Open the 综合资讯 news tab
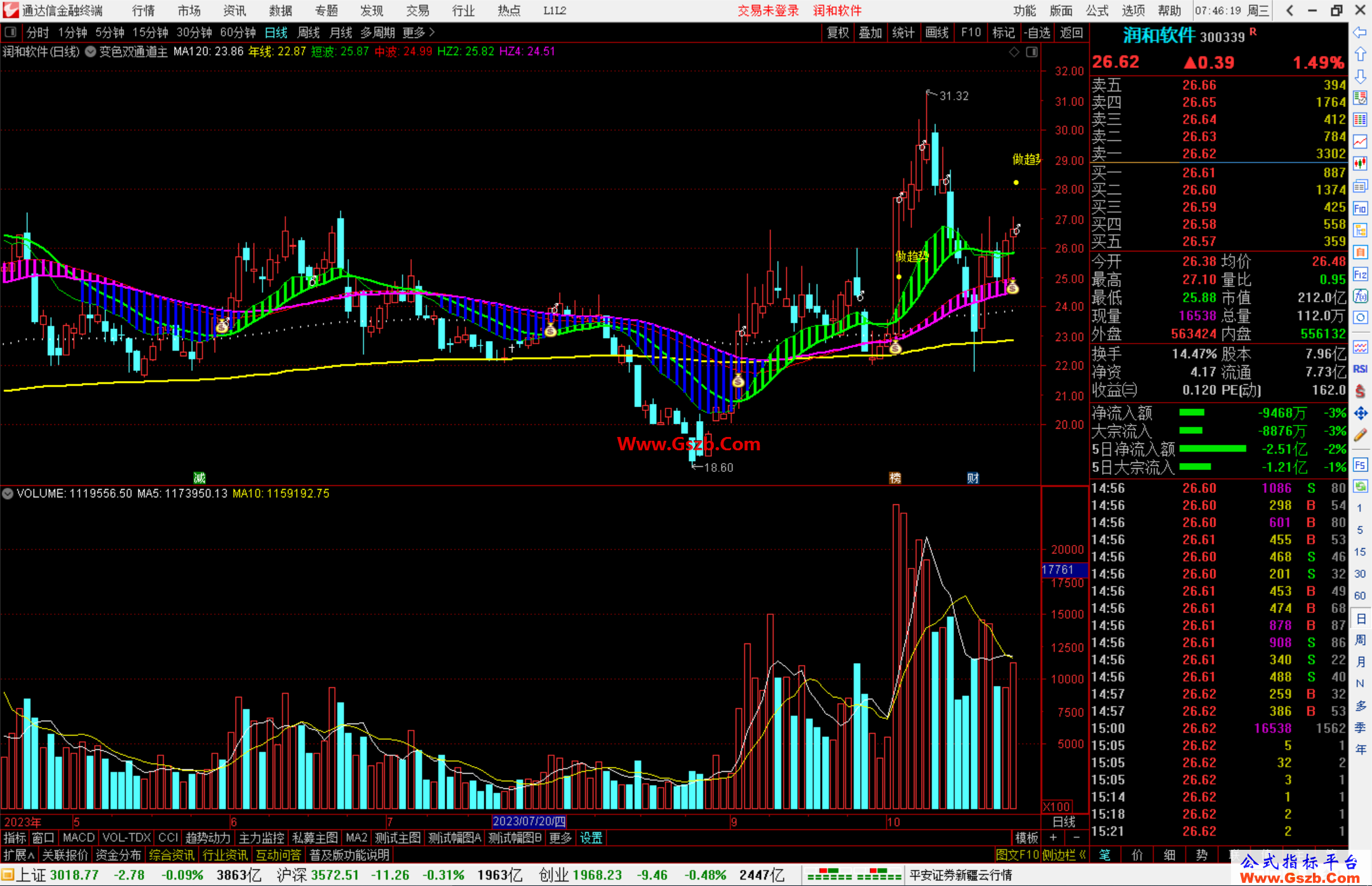The height and width of the screenshot is (886, 1372). coord(171,855)
